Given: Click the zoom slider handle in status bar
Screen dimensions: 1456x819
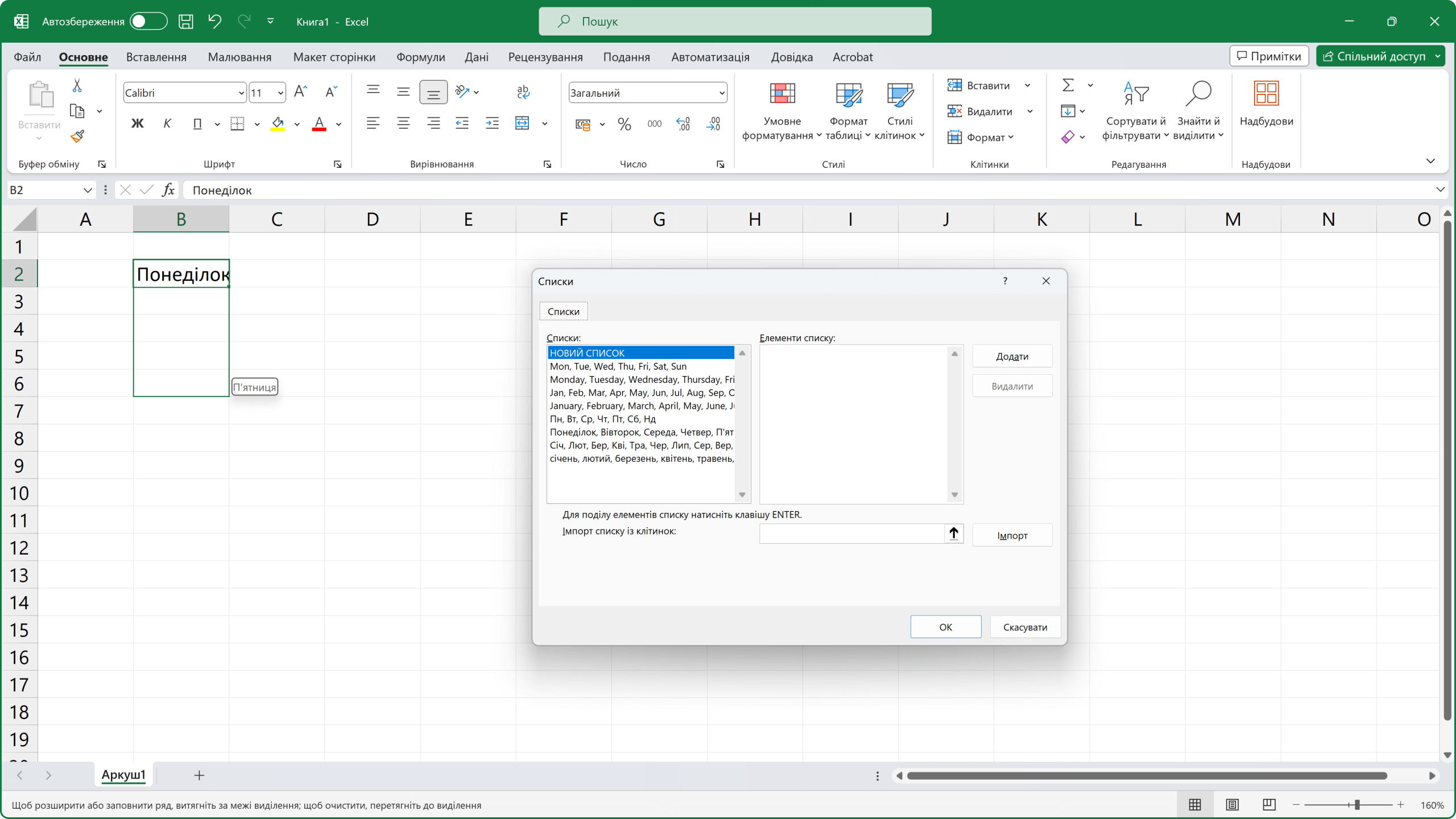Looking at the screenshot, I should pyautogui.click(x=1357, y=805).
